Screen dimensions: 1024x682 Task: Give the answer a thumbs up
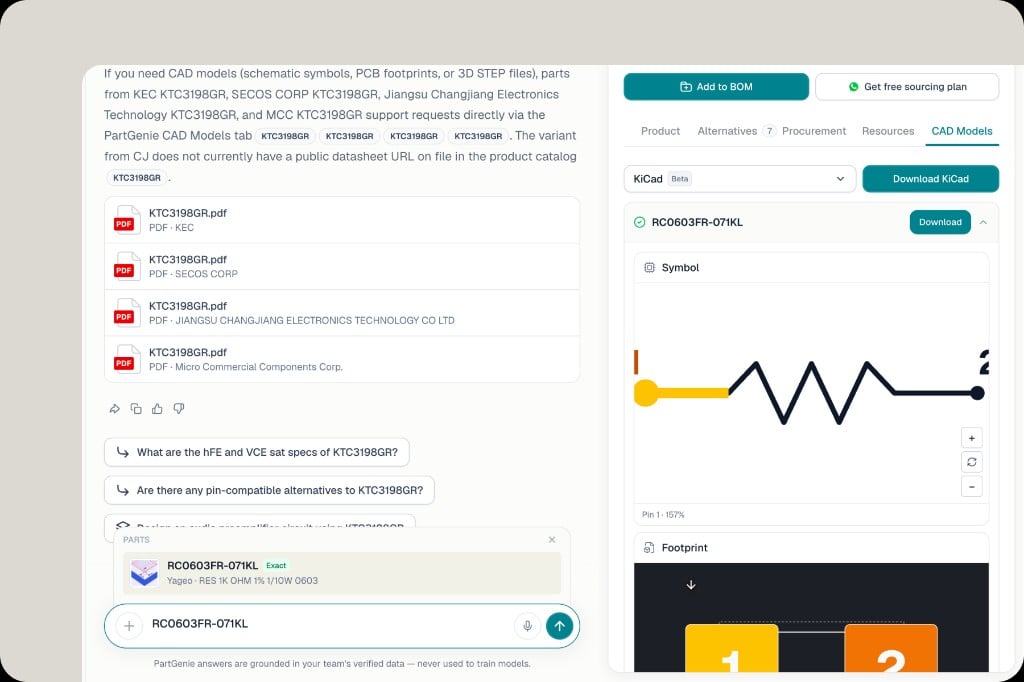(157, 409)
